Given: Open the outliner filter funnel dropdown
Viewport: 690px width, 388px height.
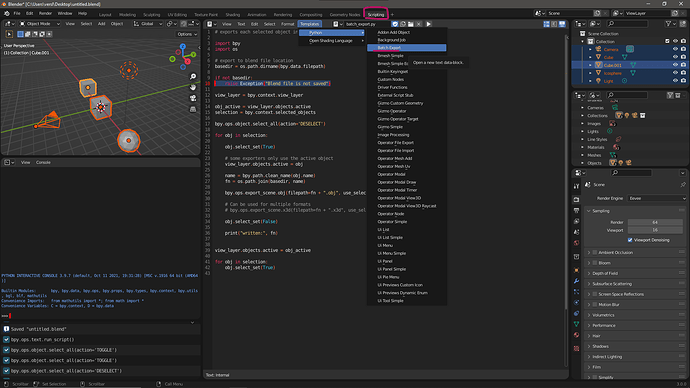Looking at the screenshot, I should 671,24.
